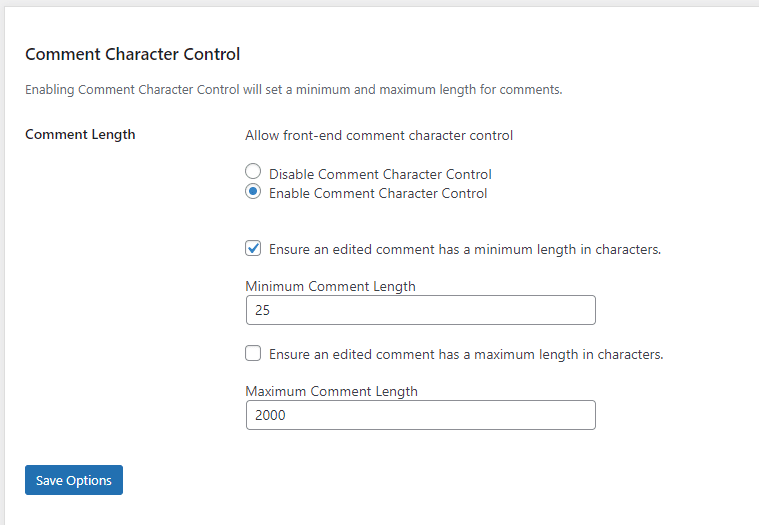This screenshot has height=525, width=759.
Task: Click the 'Ensure an edited comment has a minimum length' label
Action: click(465, 250)
